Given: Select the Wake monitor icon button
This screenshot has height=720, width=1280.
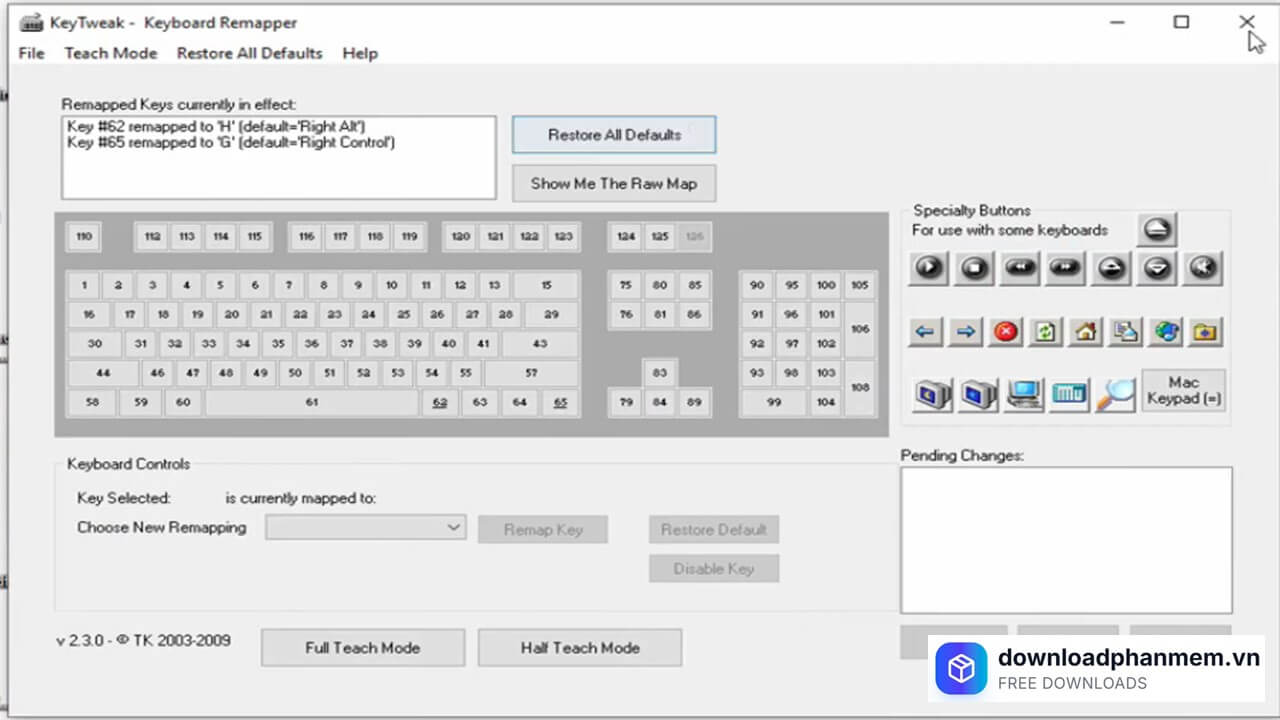Looking at the screenshot, I should coord(978,394).
